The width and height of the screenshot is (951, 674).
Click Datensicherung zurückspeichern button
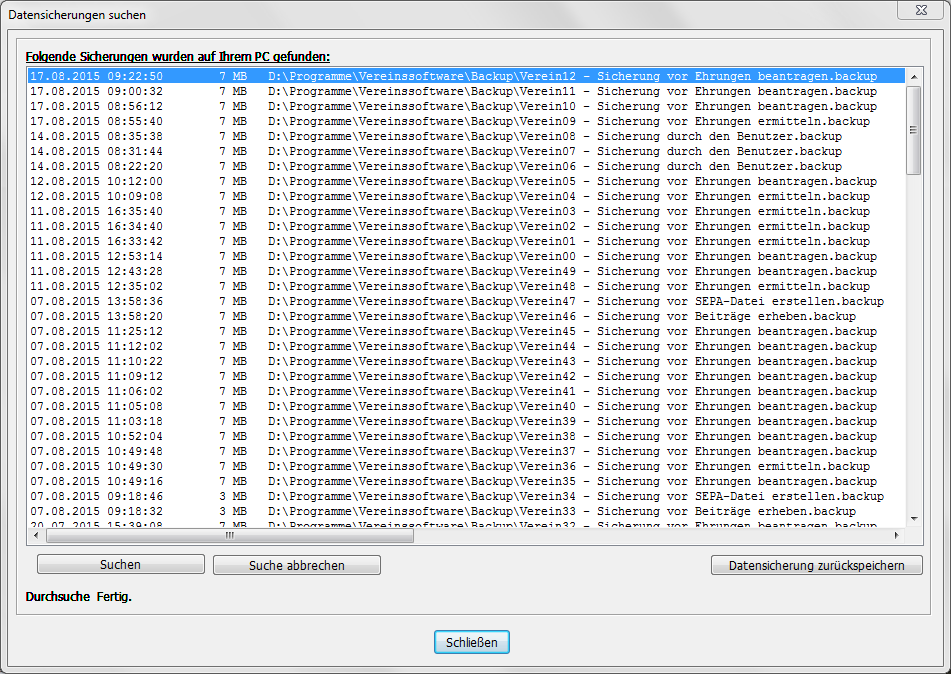(817, 565)
